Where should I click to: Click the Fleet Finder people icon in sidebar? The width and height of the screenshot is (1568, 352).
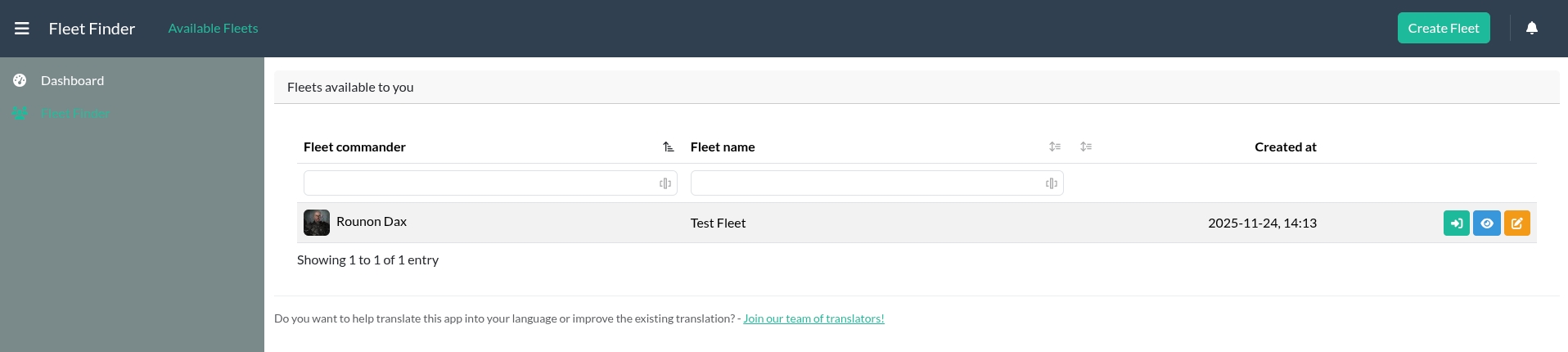tap(20, 113)
